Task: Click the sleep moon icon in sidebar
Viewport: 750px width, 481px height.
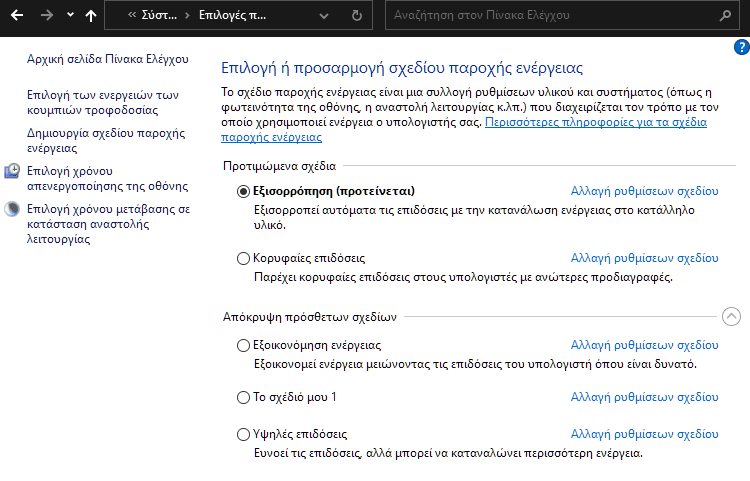Action: tap(12, 209)
